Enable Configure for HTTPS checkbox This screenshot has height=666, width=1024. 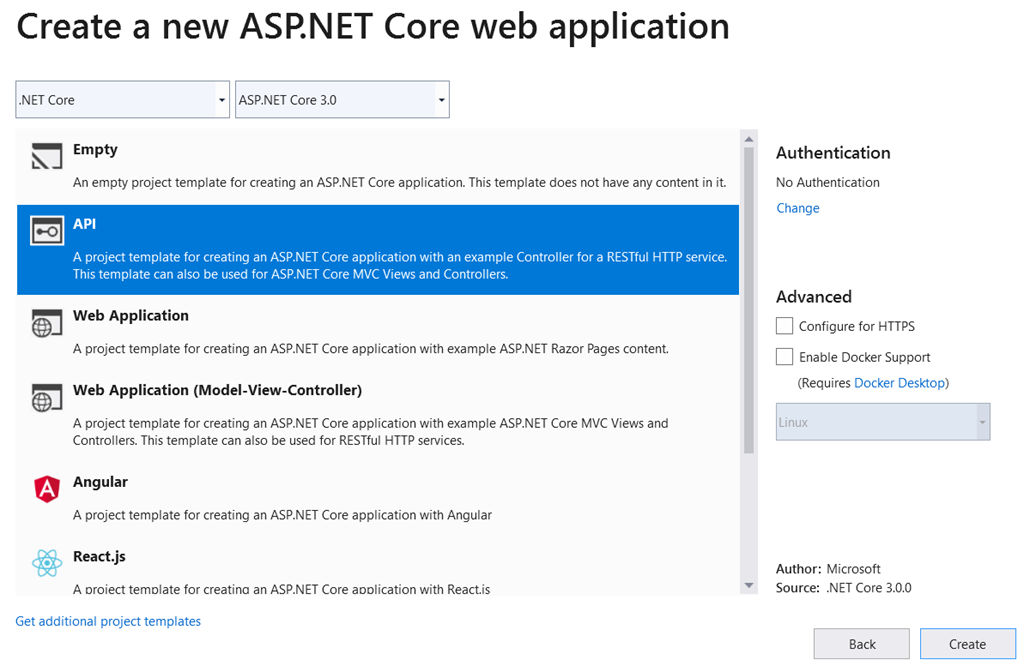click(785, 326)
